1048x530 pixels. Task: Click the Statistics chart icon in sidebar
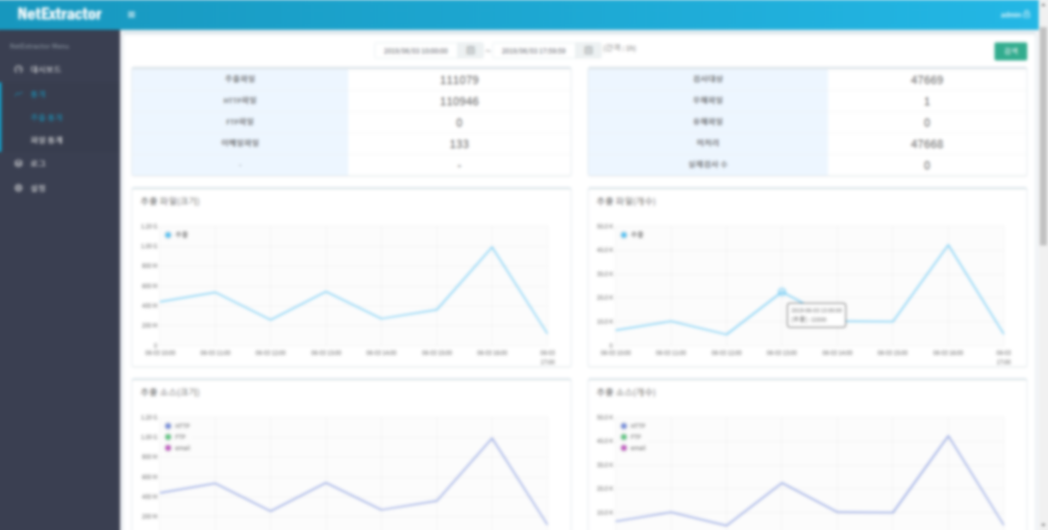18,93
